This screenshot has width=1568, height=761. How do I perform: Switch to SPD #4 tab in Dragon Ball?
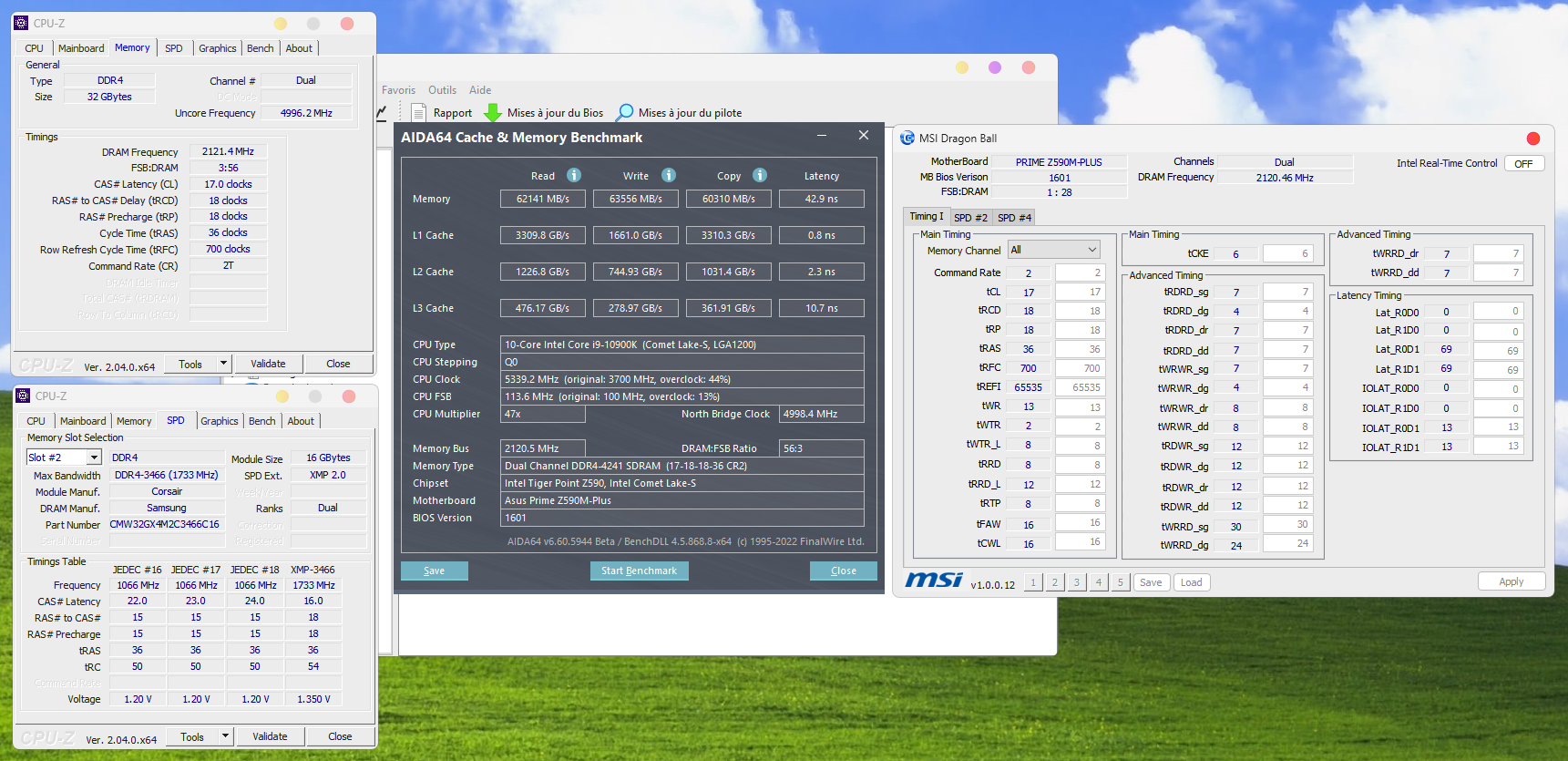(x=1014, y=218)
